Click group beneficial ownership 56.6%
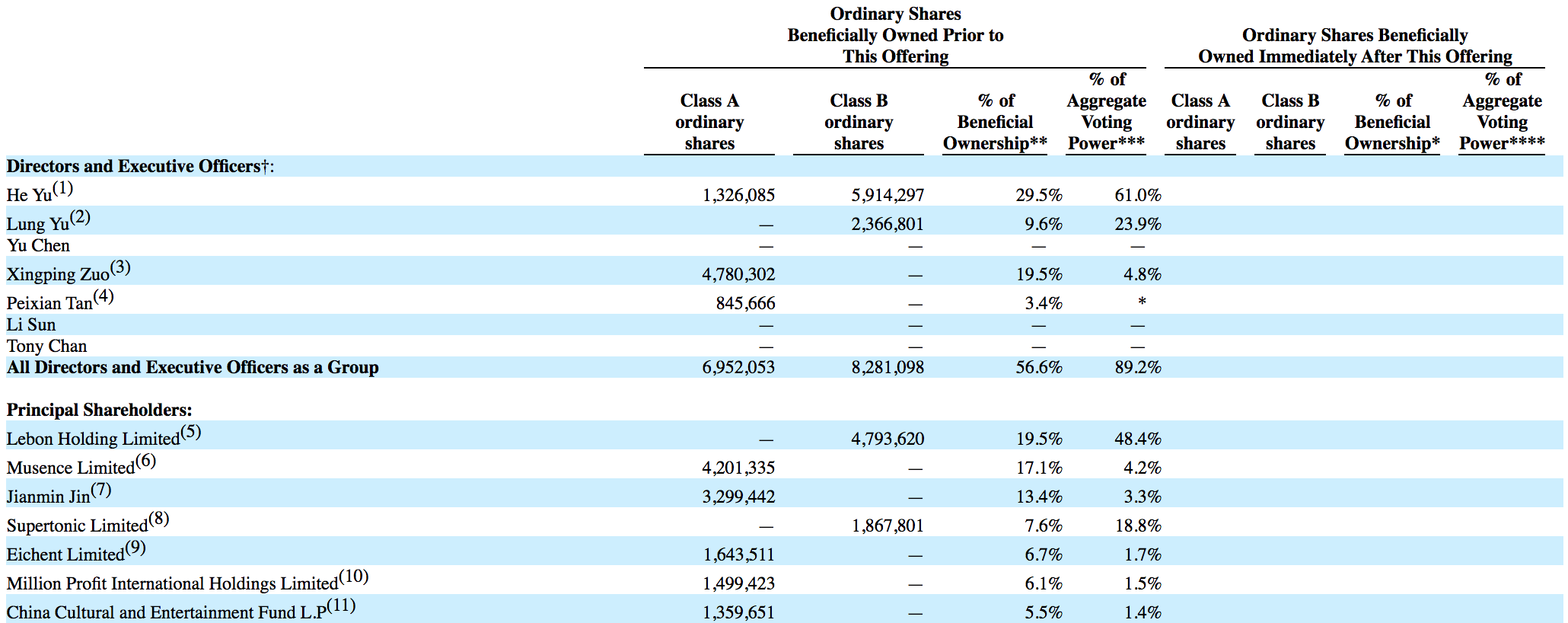 1039,367
